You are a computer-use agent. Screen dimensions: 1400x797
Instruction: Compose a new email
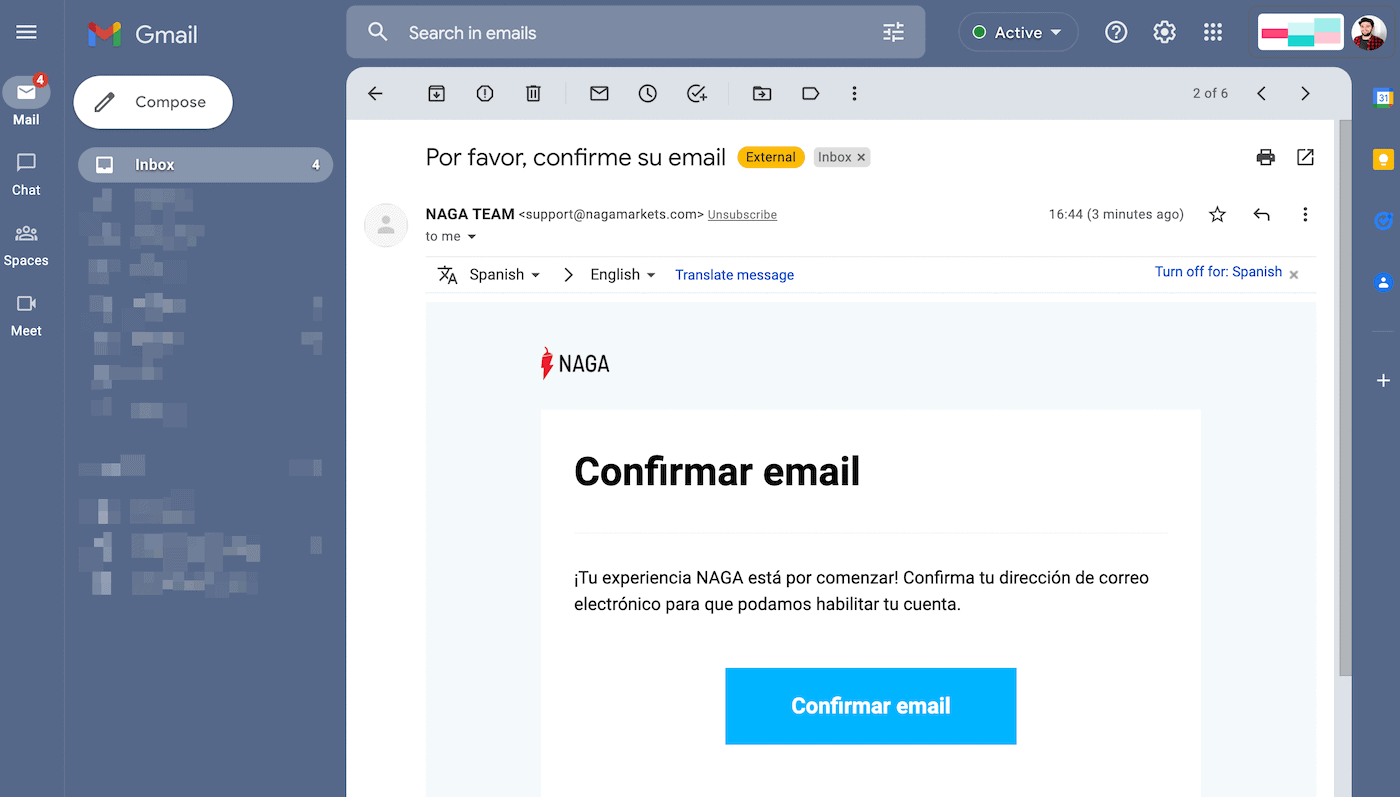(153, 102)
